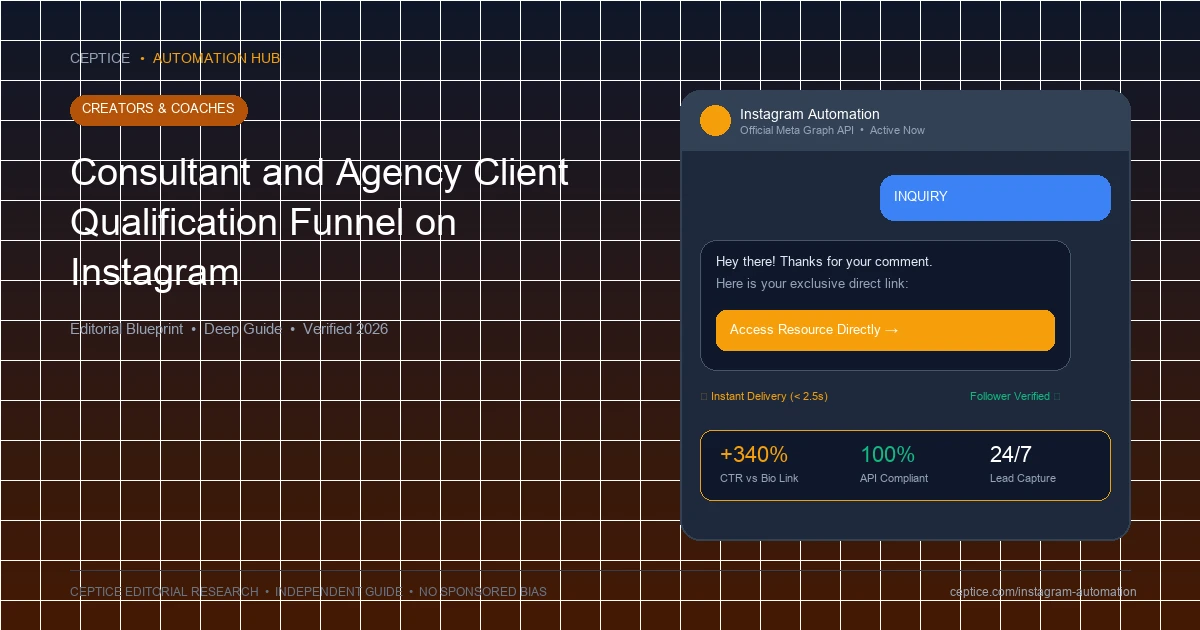The height and width of the screenshot is (630, 1200).
Task: Click the Verified 2026 text
Action: click(345, 329)
